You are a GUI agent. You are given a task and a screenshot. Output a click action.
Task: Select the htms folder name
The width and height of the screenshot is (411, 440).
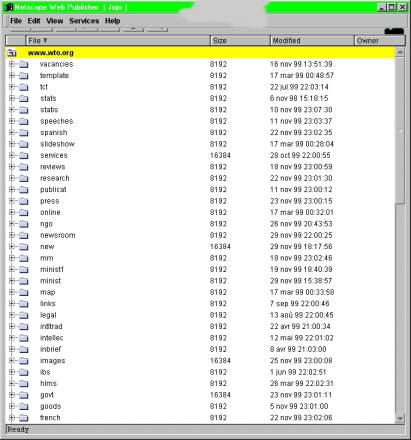[x=49, y=383]
